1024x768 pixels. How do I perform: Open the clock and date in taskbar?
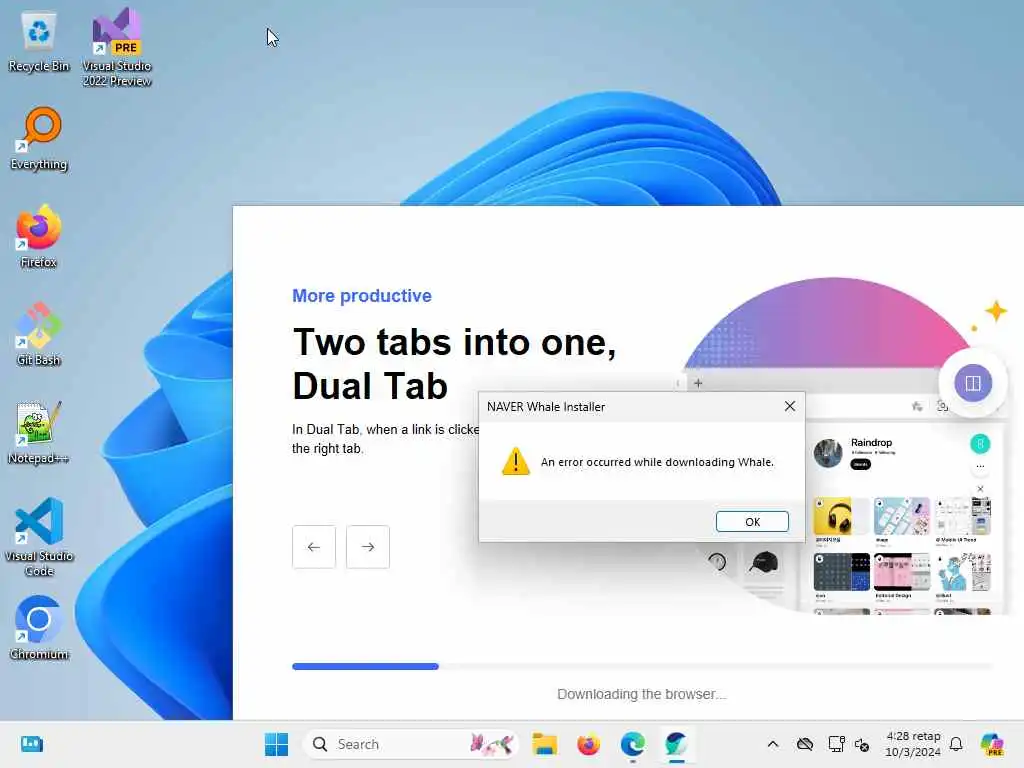point(912,744)
